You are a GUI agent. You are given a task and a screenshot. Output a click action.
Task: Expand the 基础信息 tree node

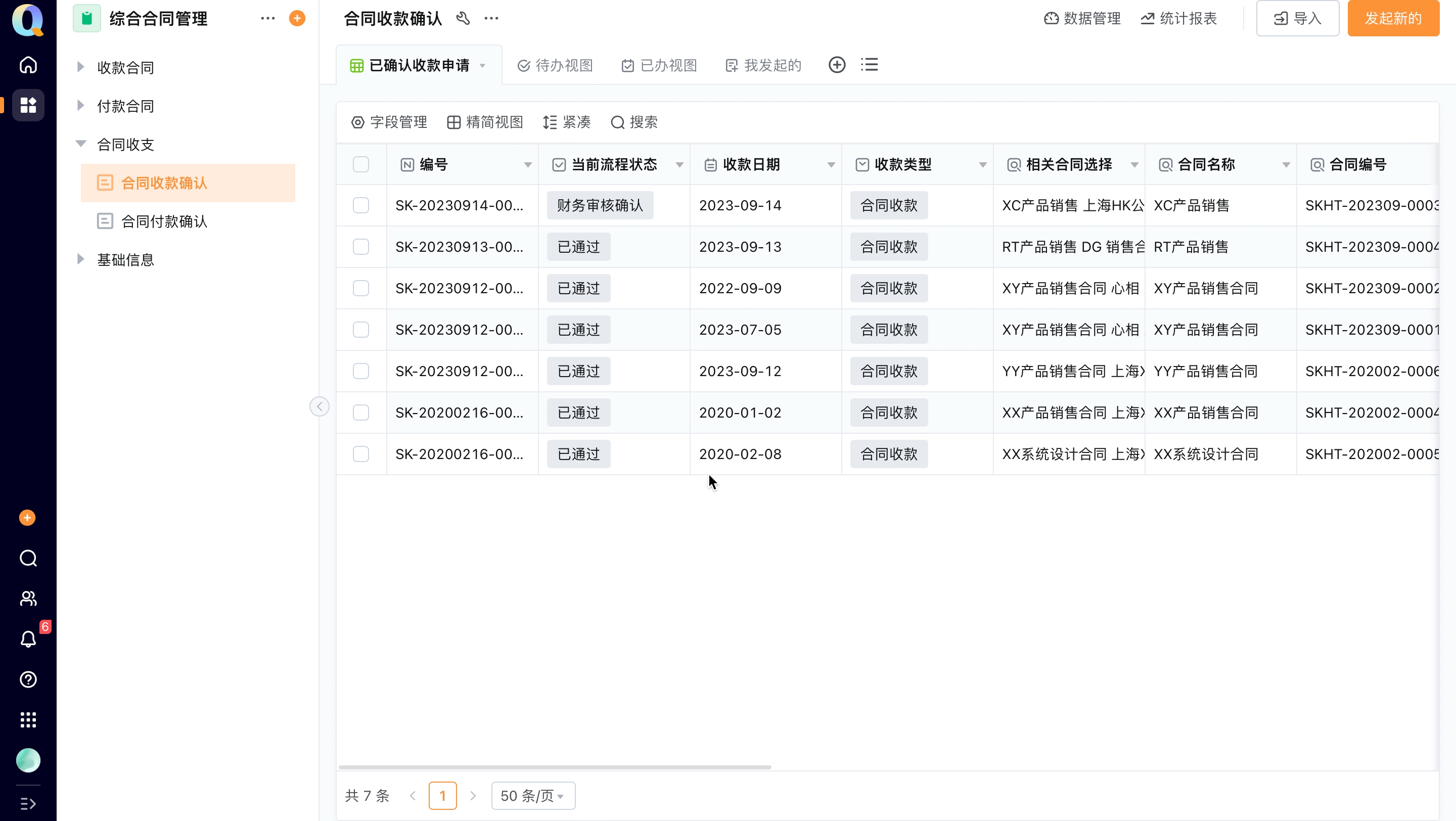(80, 259)
